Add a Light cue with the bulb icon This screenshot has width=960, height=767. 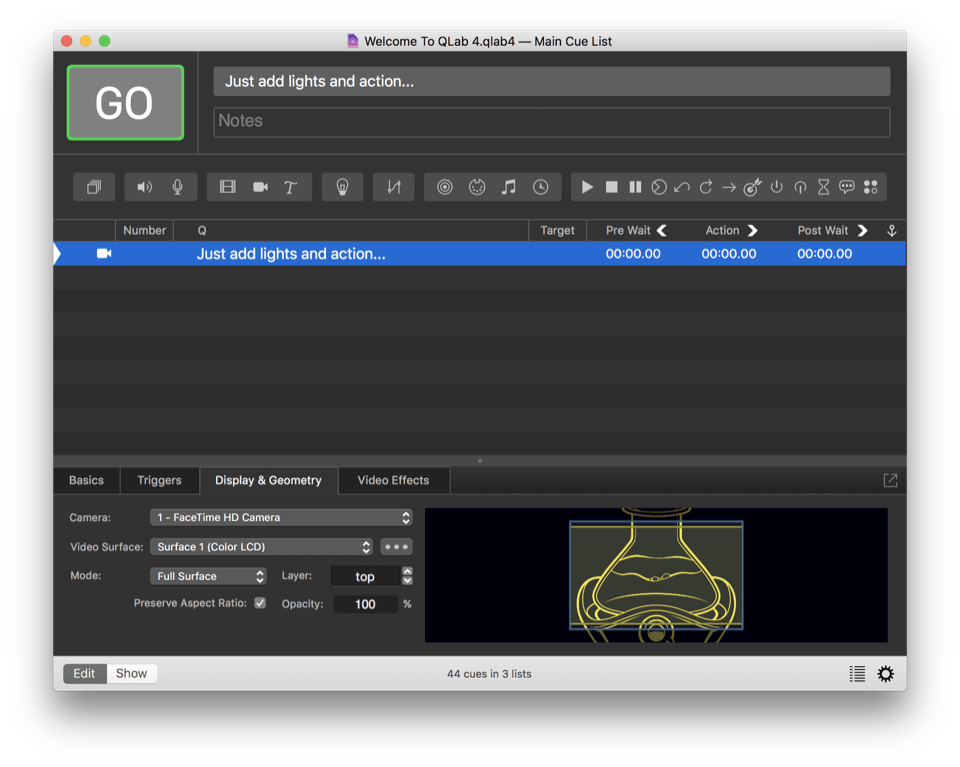click(342, 187)
